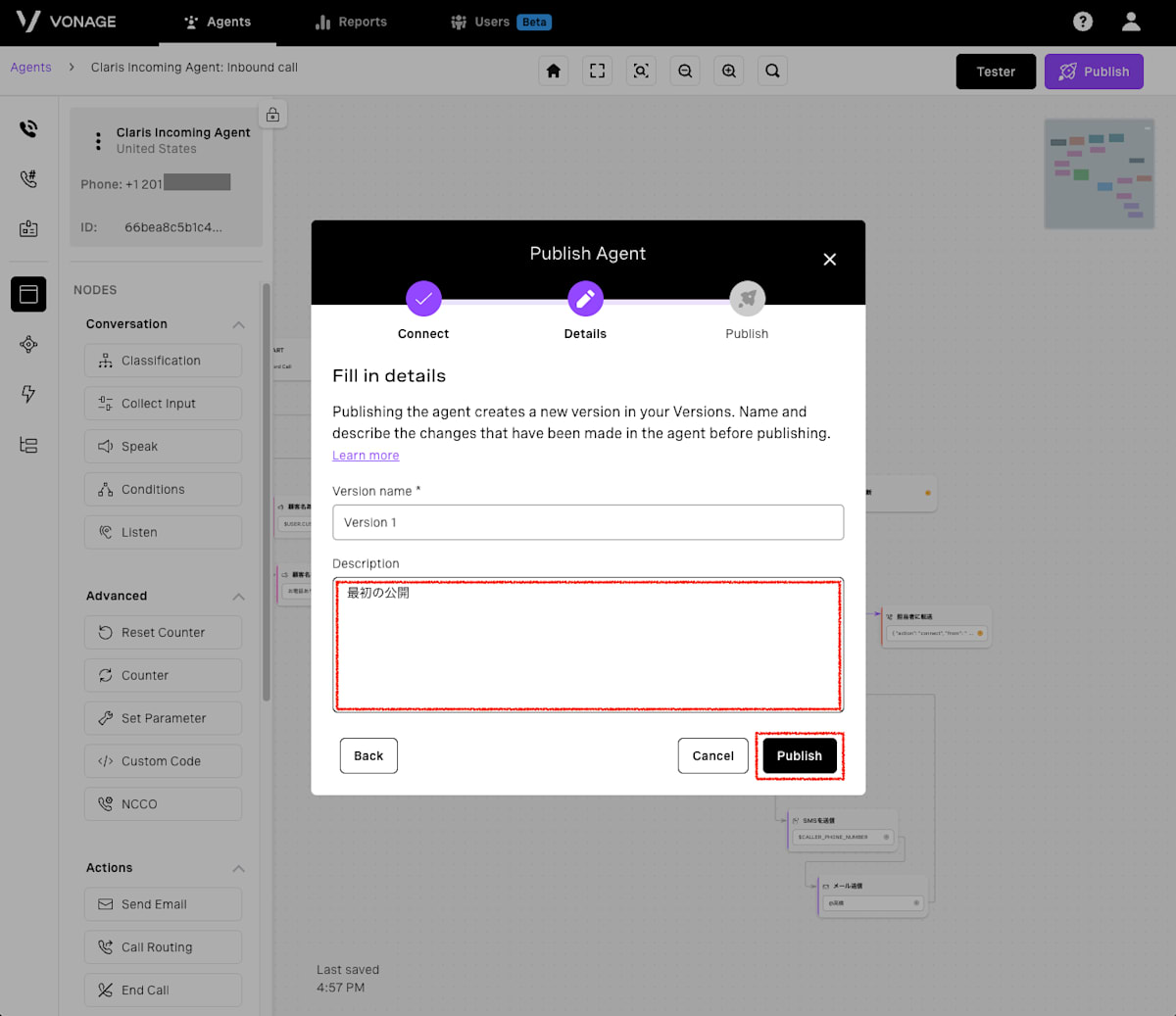Select the Classification node
Viewport: 1176px width, 1016px height.
tap(163, 361)
